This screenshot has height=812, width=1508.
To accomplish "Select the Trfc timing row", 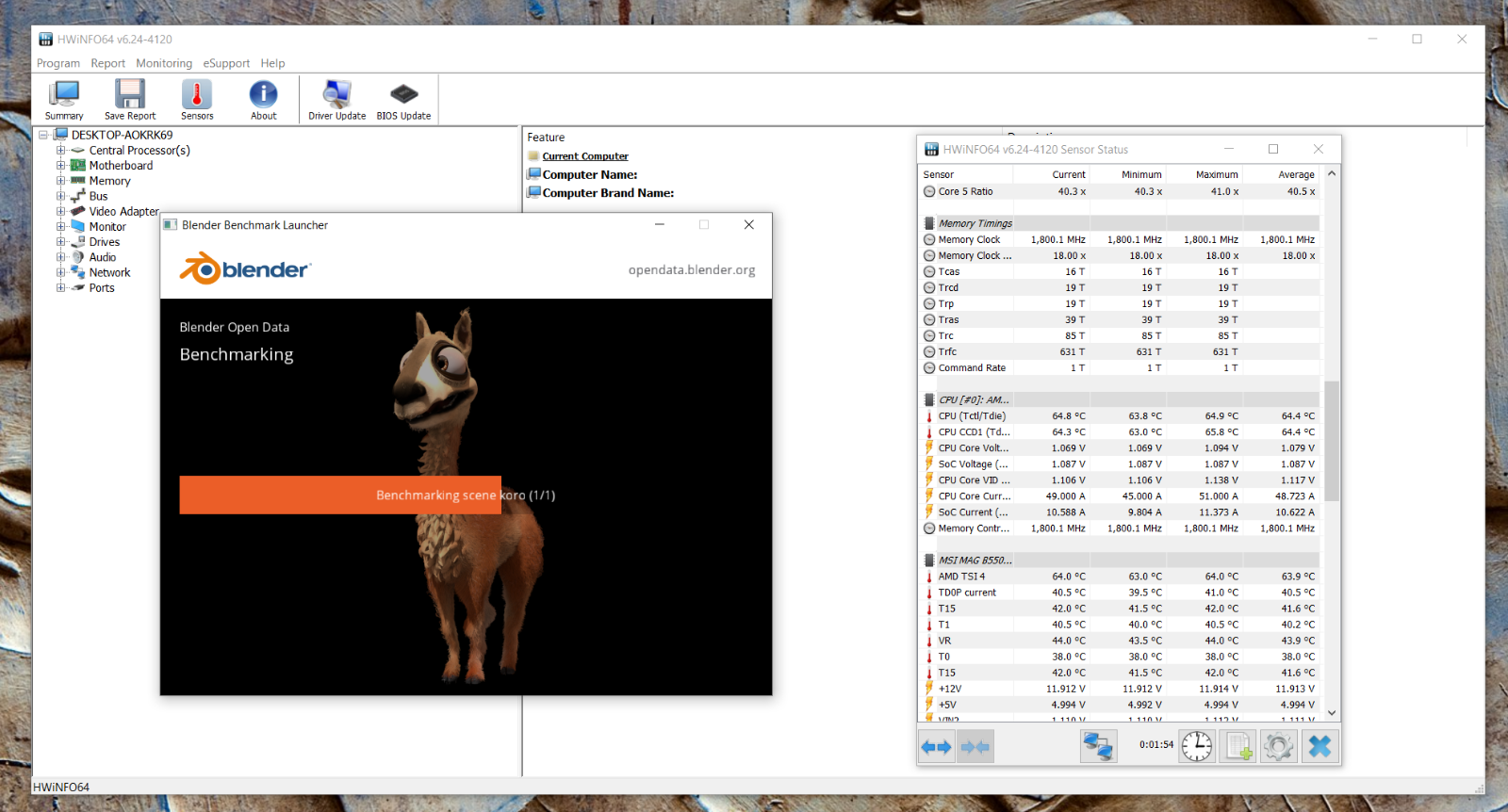I will tap(1120, 351).
